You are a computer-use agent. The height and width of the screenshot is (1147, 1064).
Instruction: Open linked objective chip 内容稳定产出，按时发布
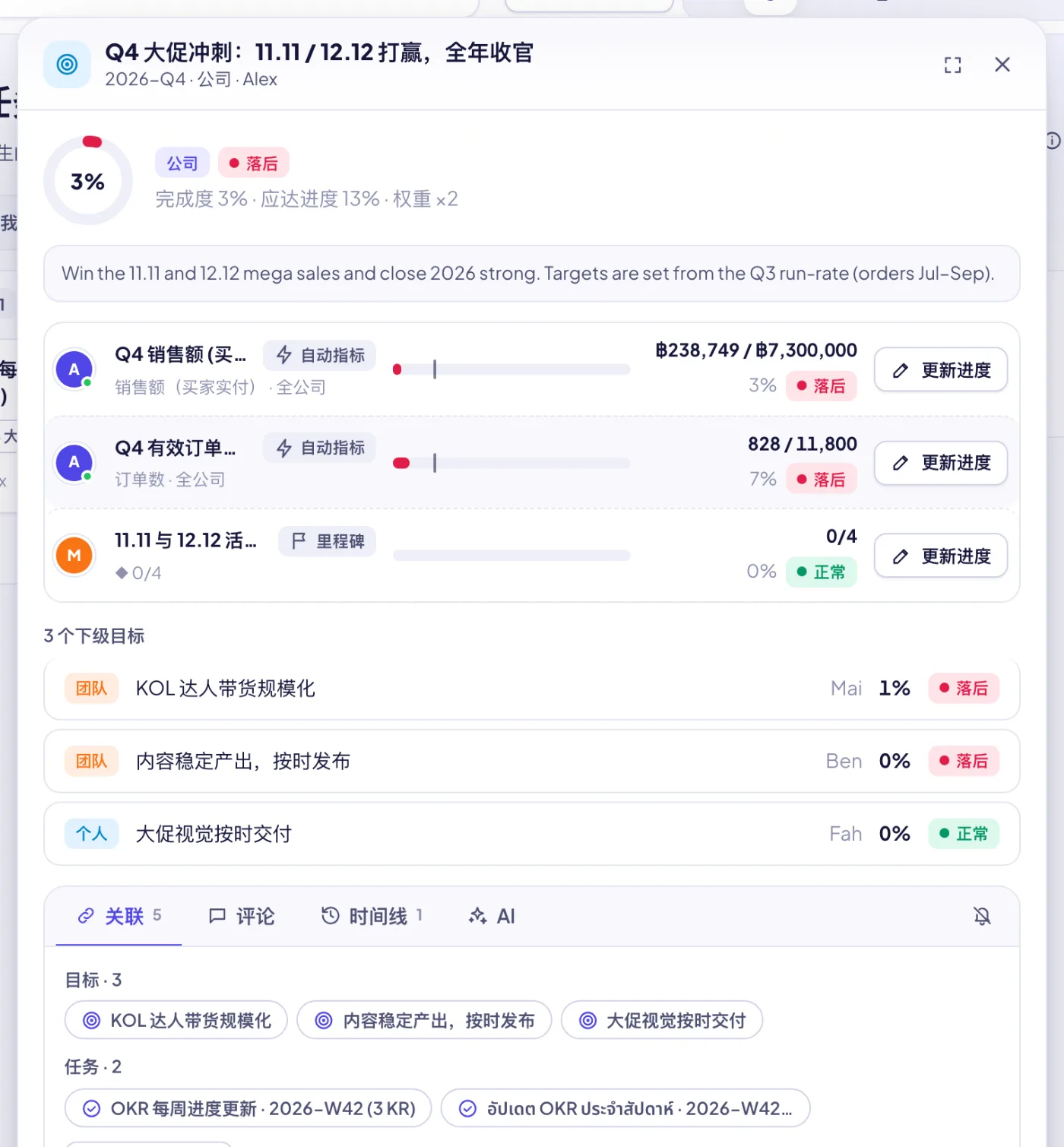424,1020
